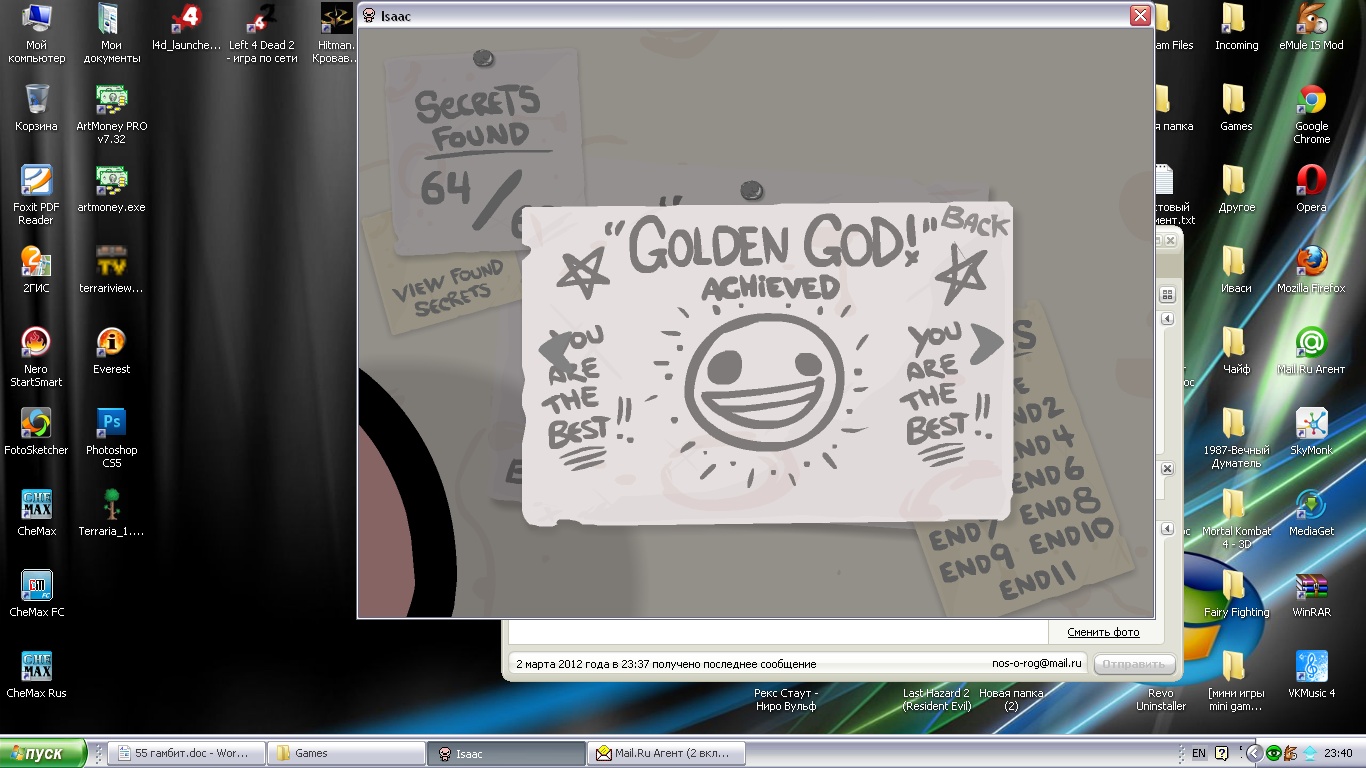Select the 2ГИС desktop icon
The height and width of the screenshot is (768, 1366).
pos(37,270)
